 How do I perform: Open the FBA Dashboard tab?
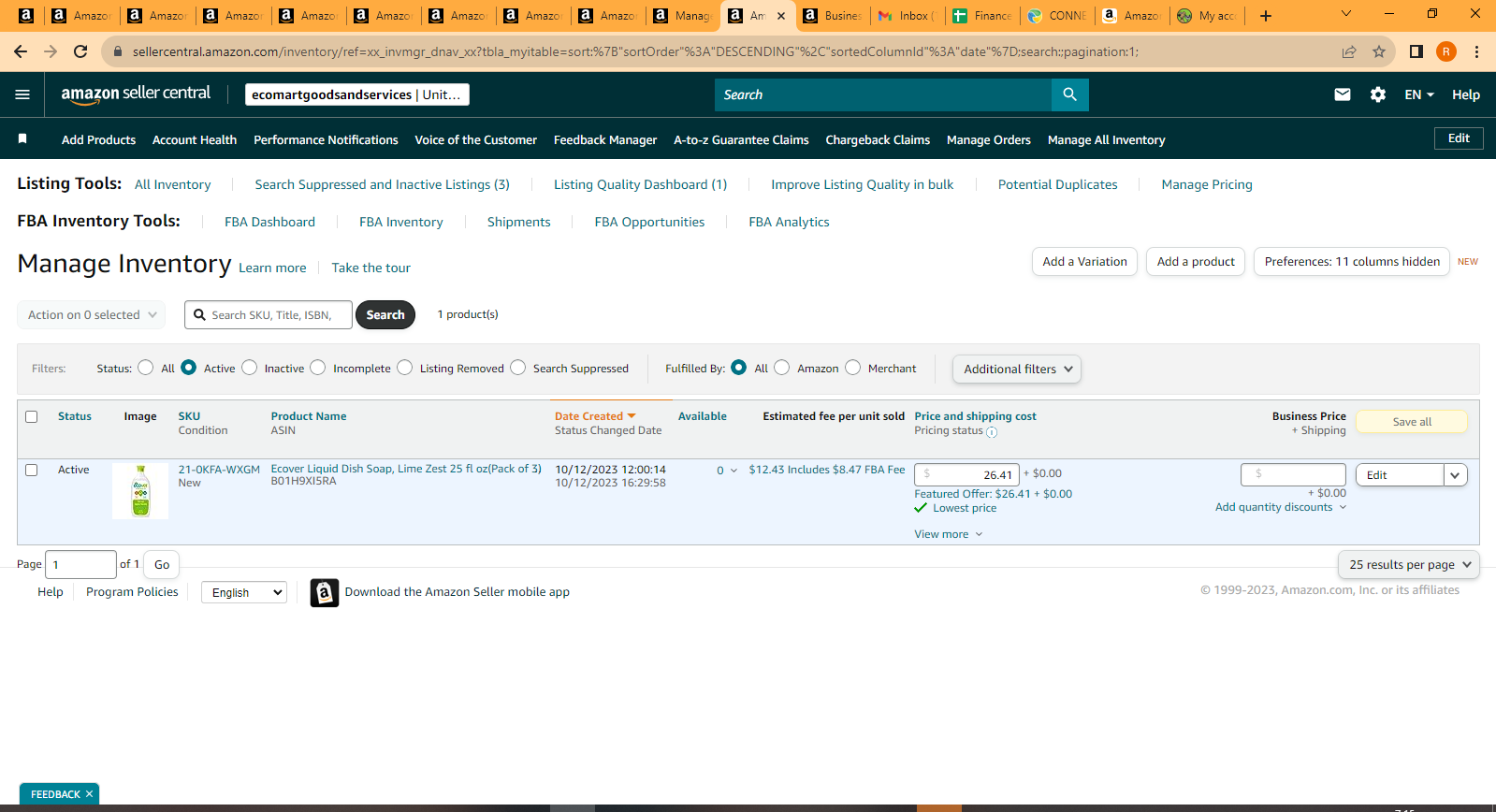coord(269,222)
